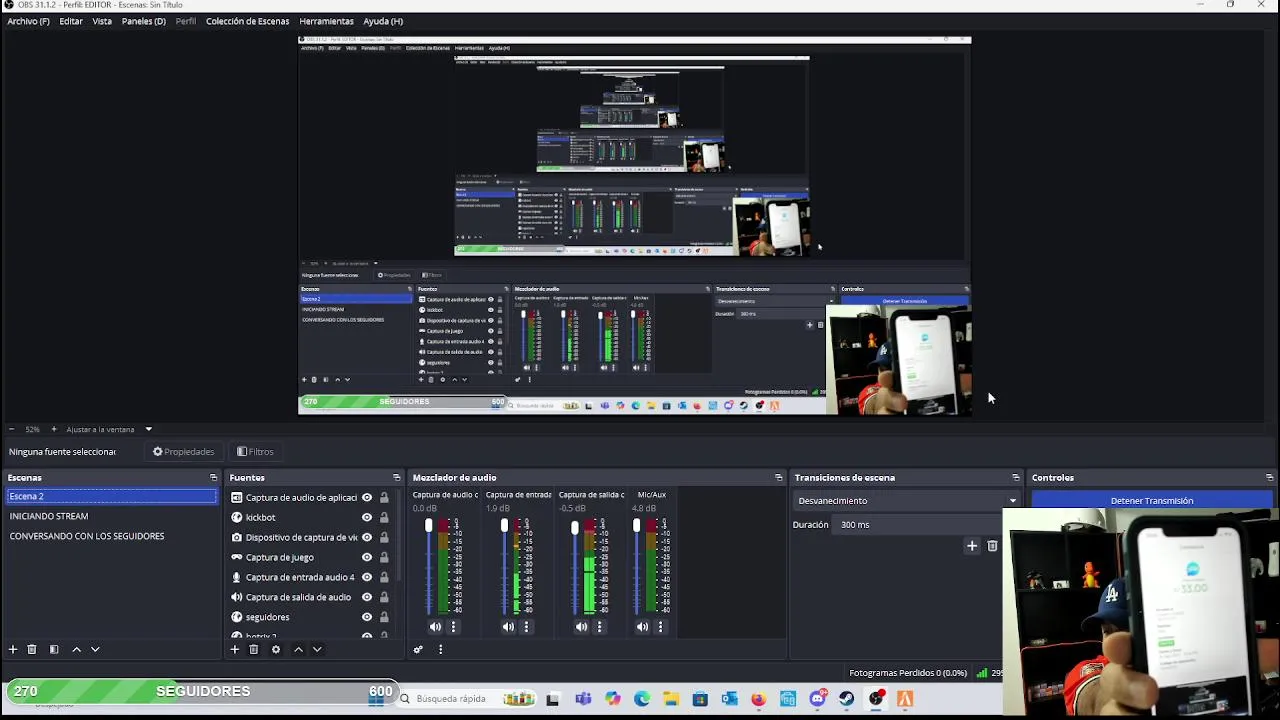Open Paneles (D) menu
Screen dimensions: 1280x720
[x=144, y=21]
